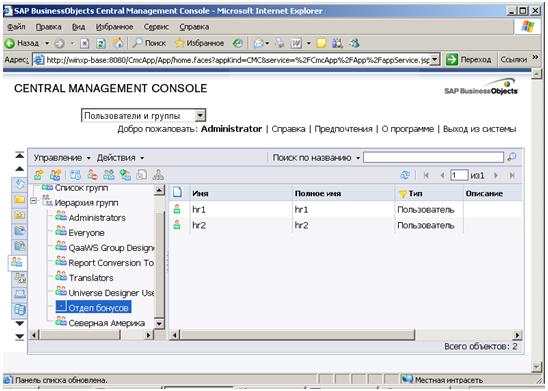548x391 pixels.
Task: Click the table's horizontal scrollbar thumb
Action: (297, 335)
